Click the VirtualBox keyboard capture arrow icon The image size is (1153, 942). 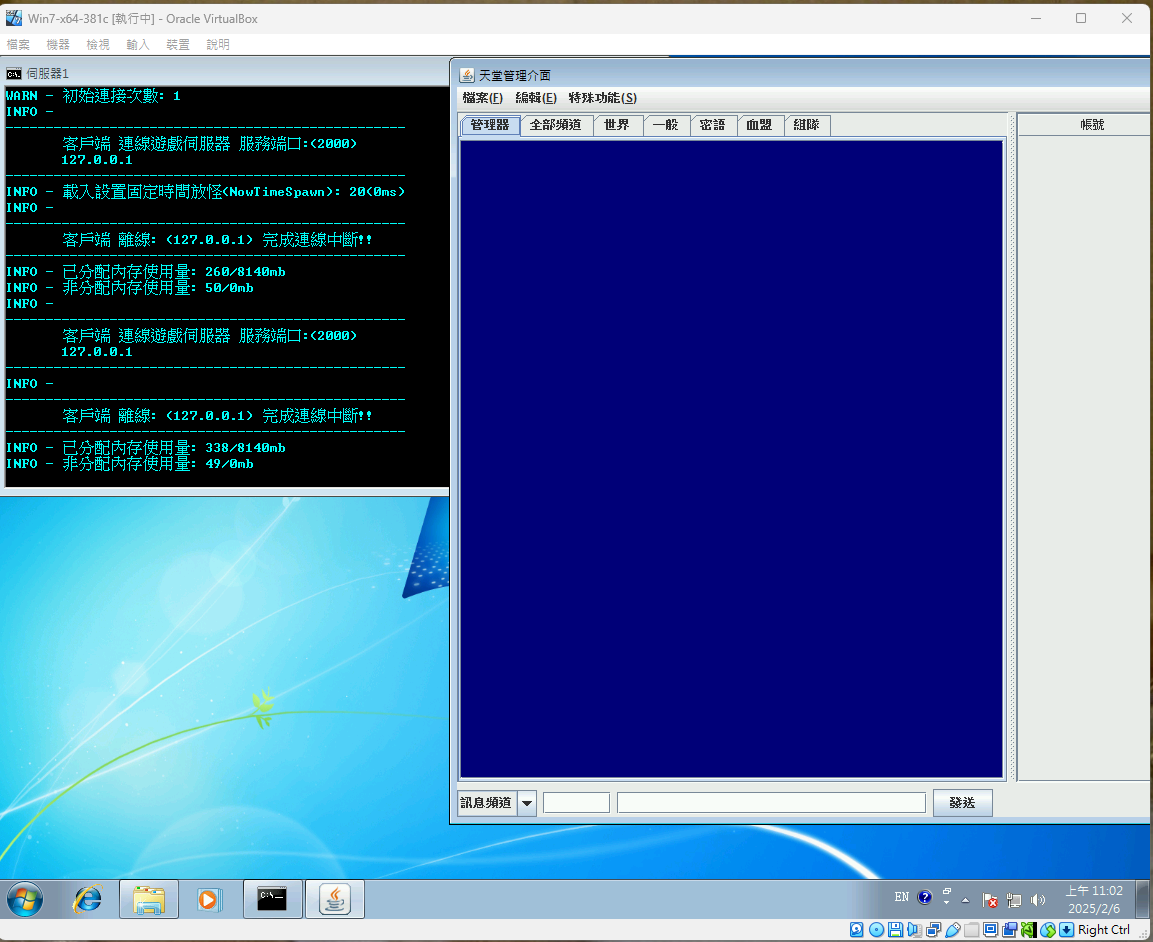coord(1066,929)
